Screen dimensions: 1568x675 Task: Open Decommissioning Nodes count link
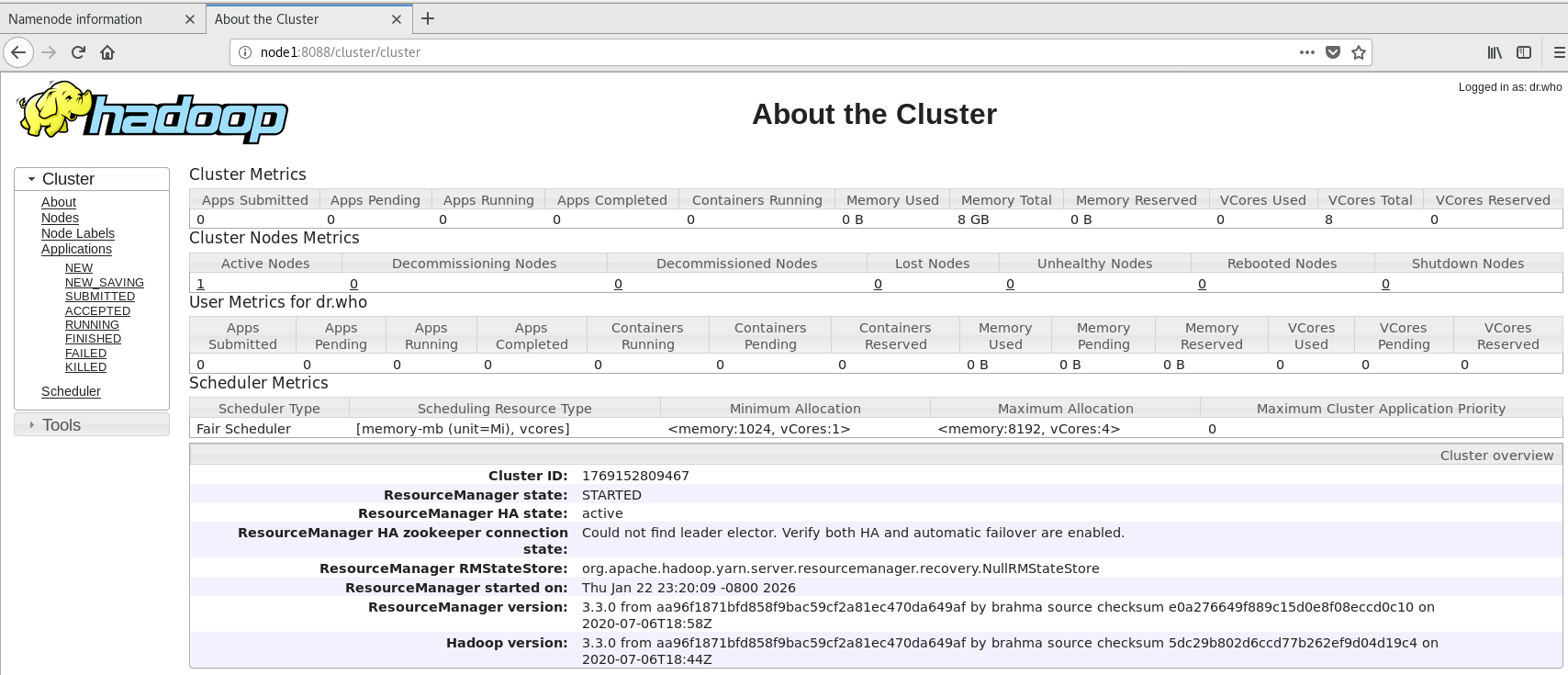coord(353,284)
